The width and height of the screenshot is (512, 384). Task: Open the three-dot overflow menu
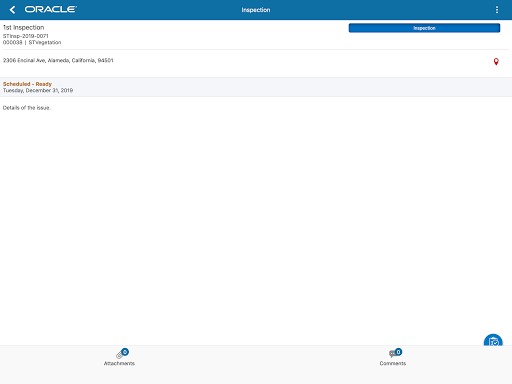(x=497, y=10)
